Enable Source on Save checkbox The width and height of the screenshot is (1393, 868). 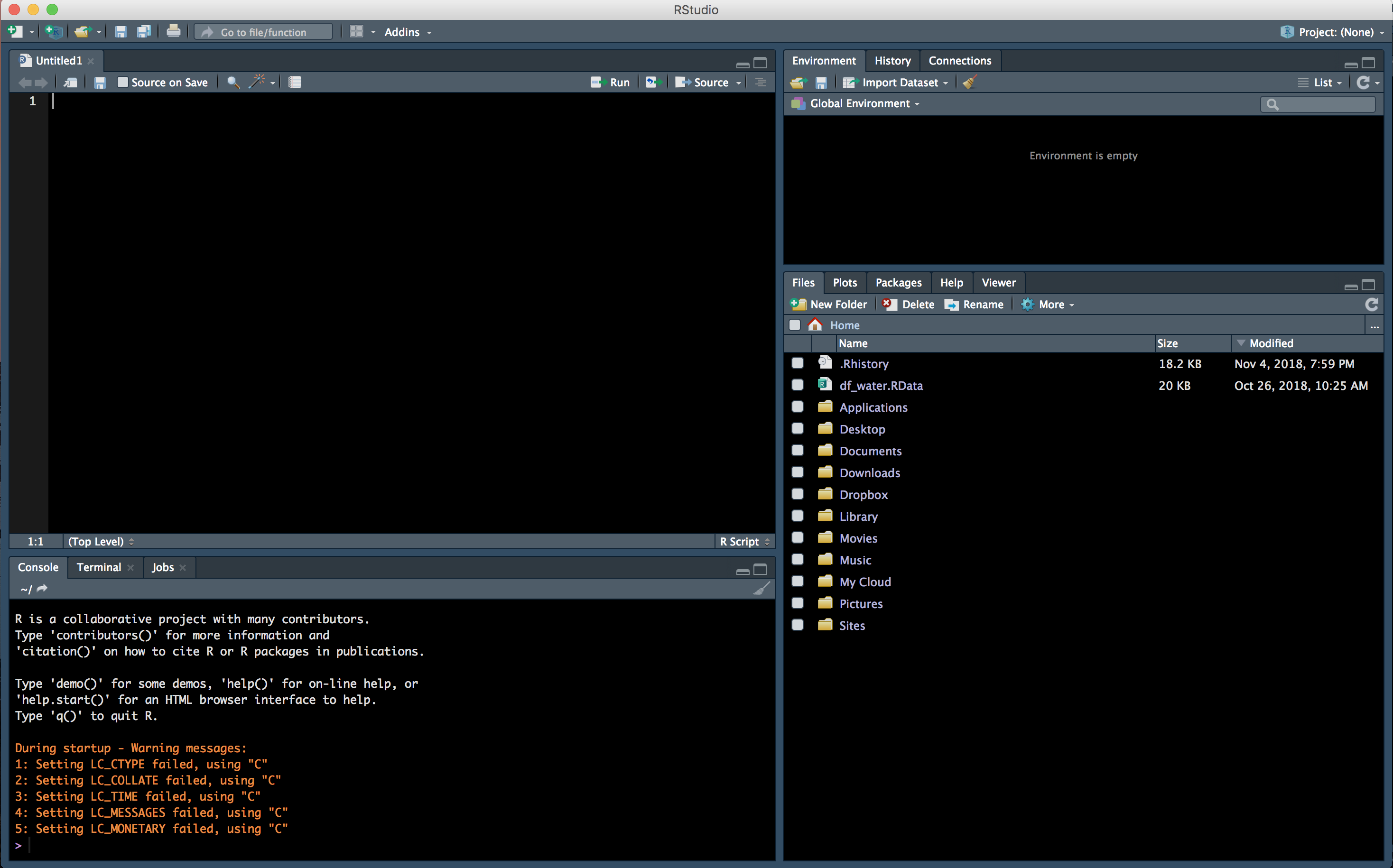click(122, 82)
